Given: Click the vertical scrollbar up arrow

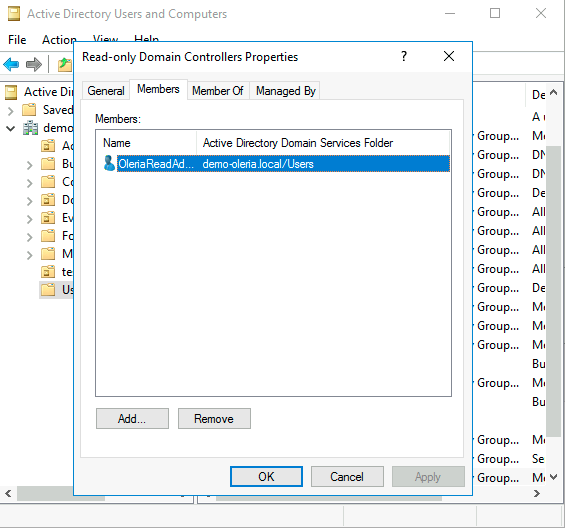Looking at the screenshot, I should (x=554, y=93).
